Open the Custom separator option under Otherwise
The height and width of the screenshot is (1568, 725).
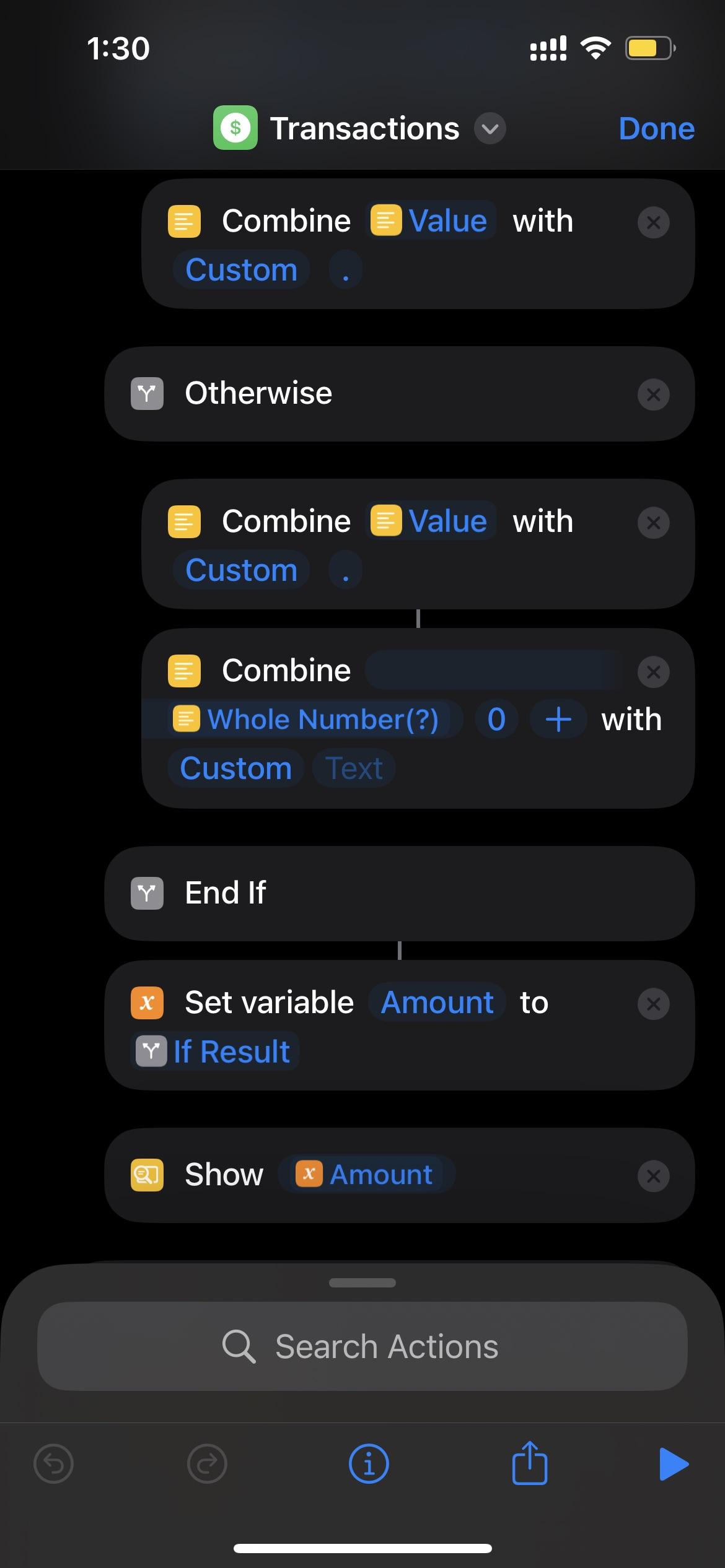pyautogui.click(x=242, y=570)
